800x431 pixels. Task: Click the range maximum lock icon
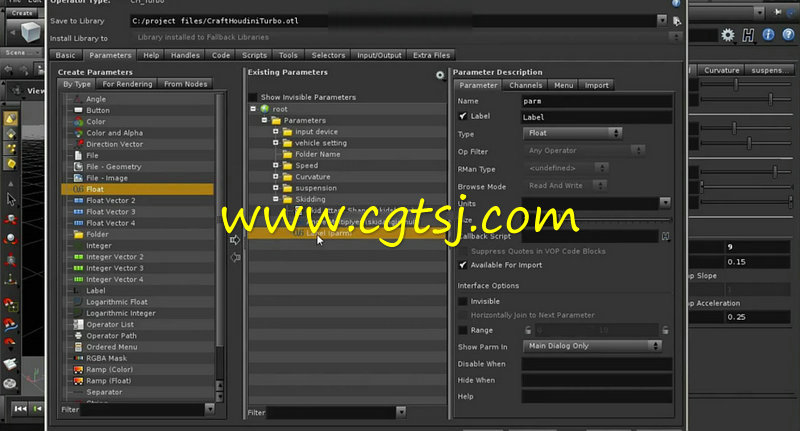coord(665,330)
